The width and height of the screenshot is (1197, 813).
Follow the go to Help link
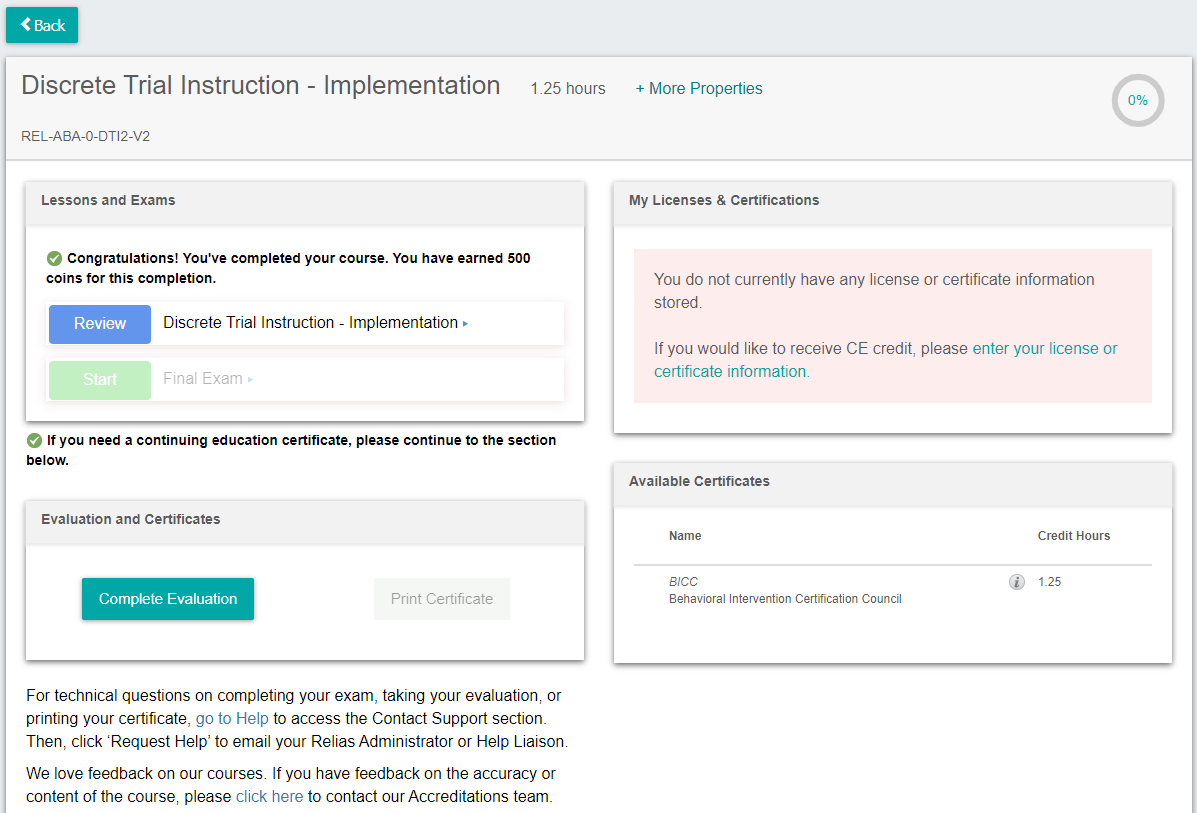click(x=232, y=719)
